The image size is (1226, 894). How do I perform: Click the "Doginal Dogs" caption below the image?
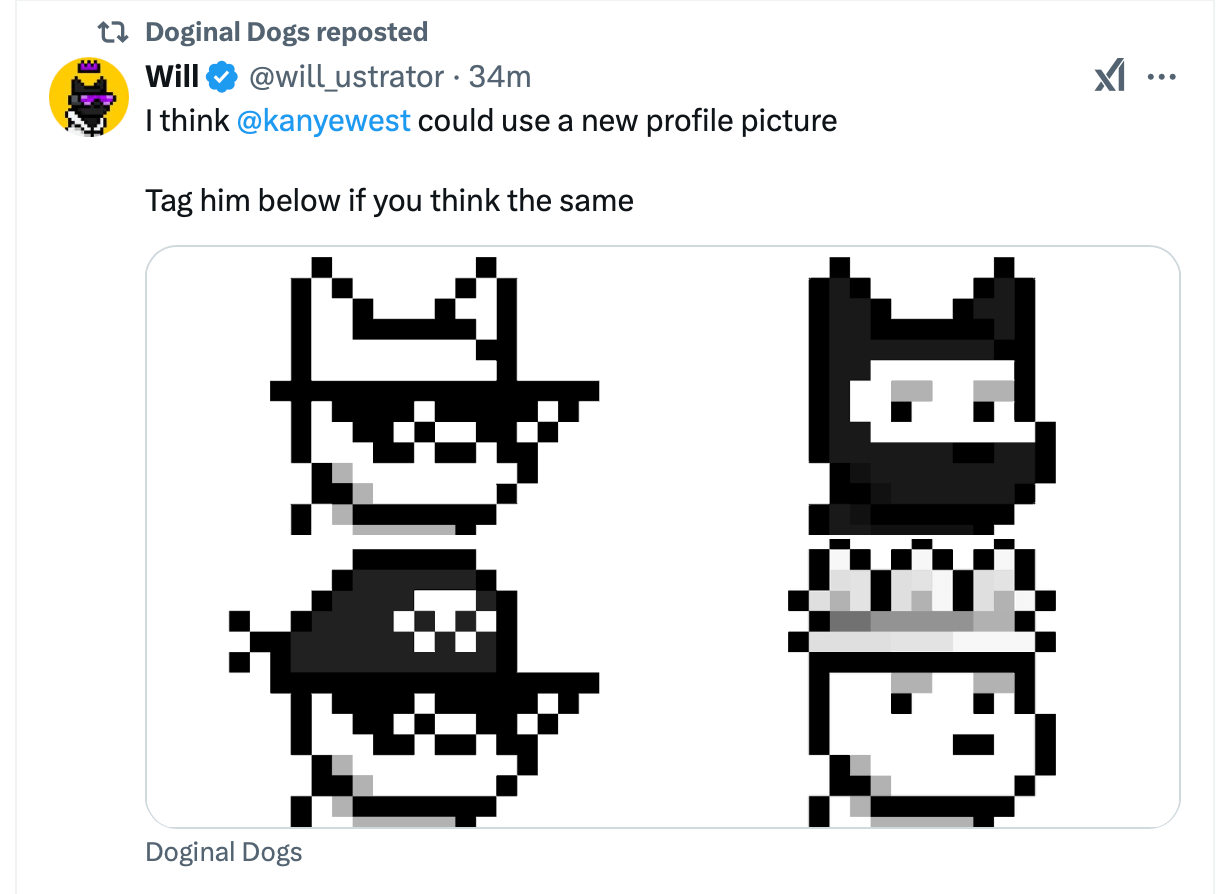coord(224,853)
